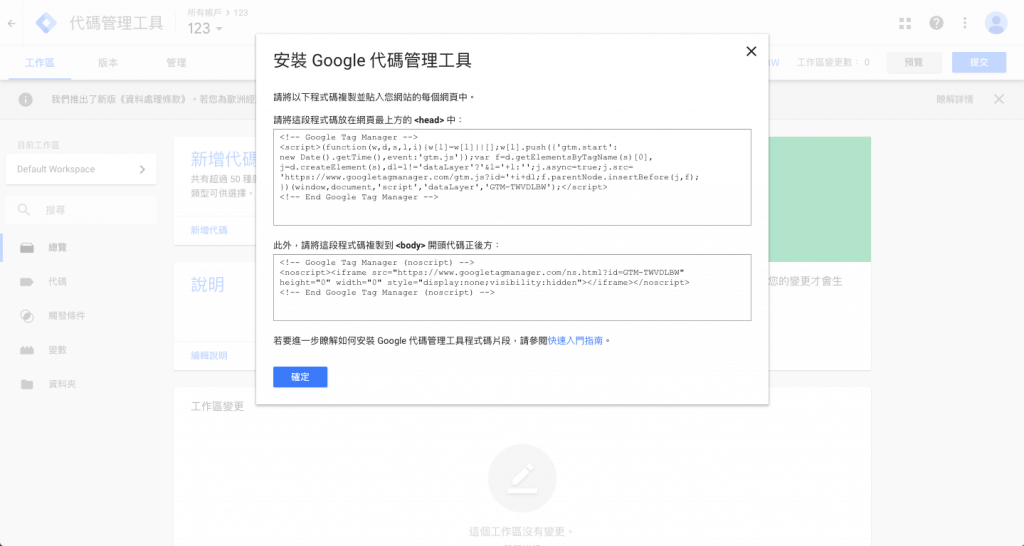Open 觸發條件 triggers in sidebar
Image resolution: width=1024 pixels, height=546 pixels.
click(x=78, y=315)
